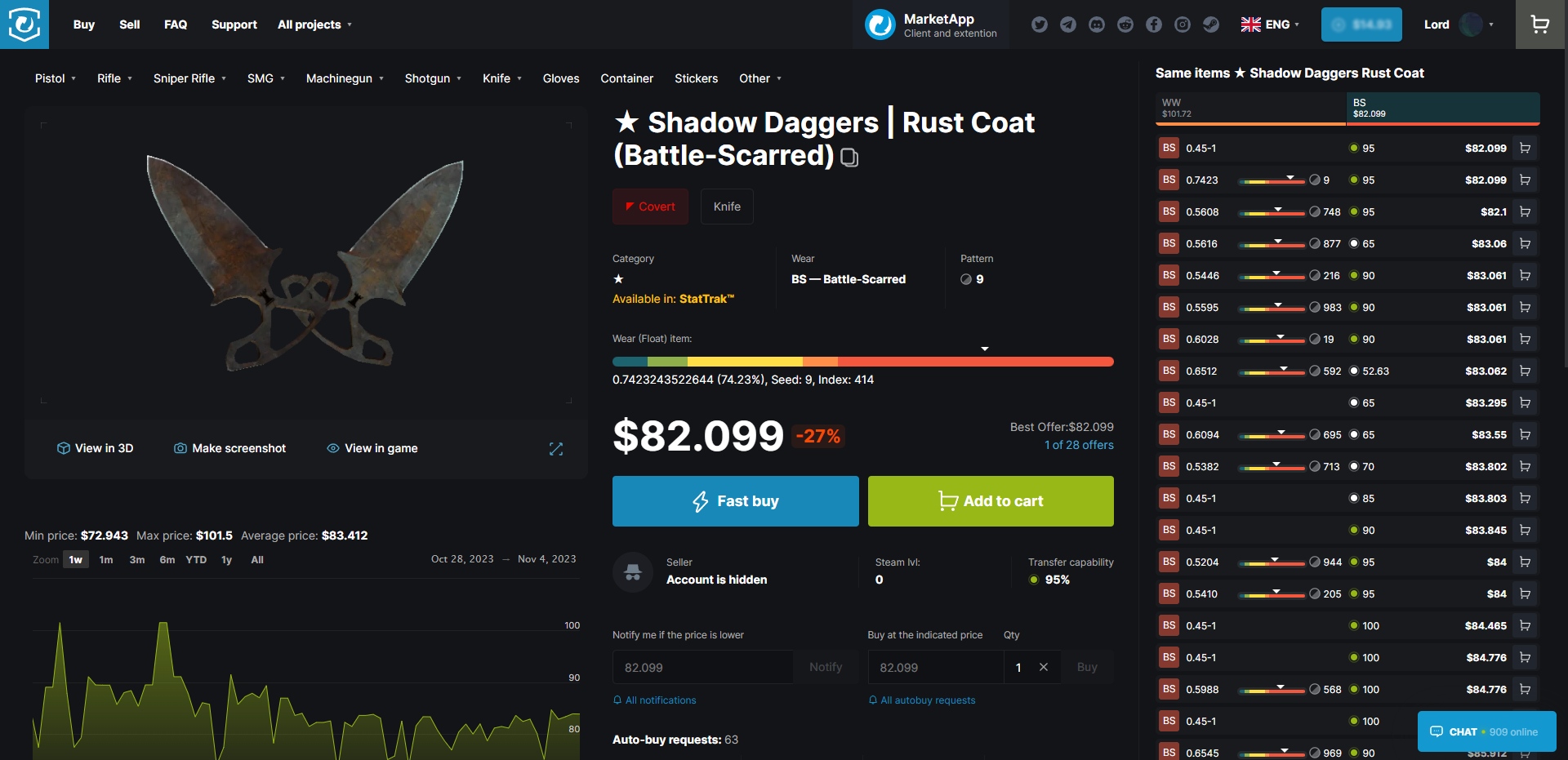Image resolution: width=1568 pixels, height=760 pixels.
Task: Open the Steam social link
Action: (x=1211, y=24)
